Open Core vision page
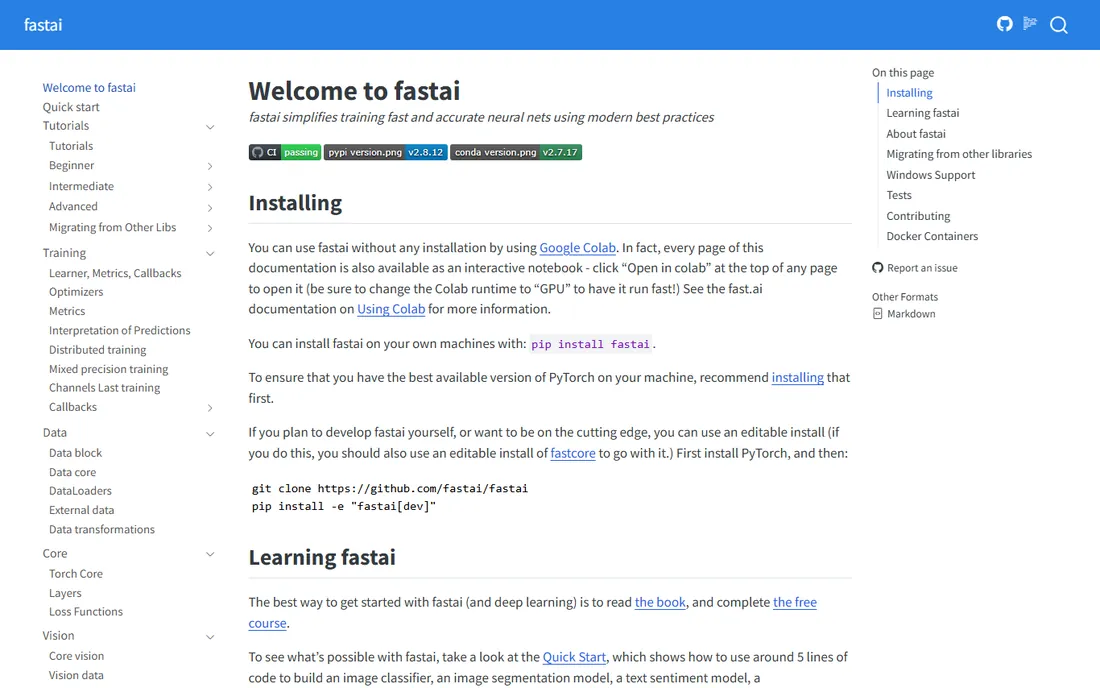This screenshot has height=688, width=1100. 76,656
